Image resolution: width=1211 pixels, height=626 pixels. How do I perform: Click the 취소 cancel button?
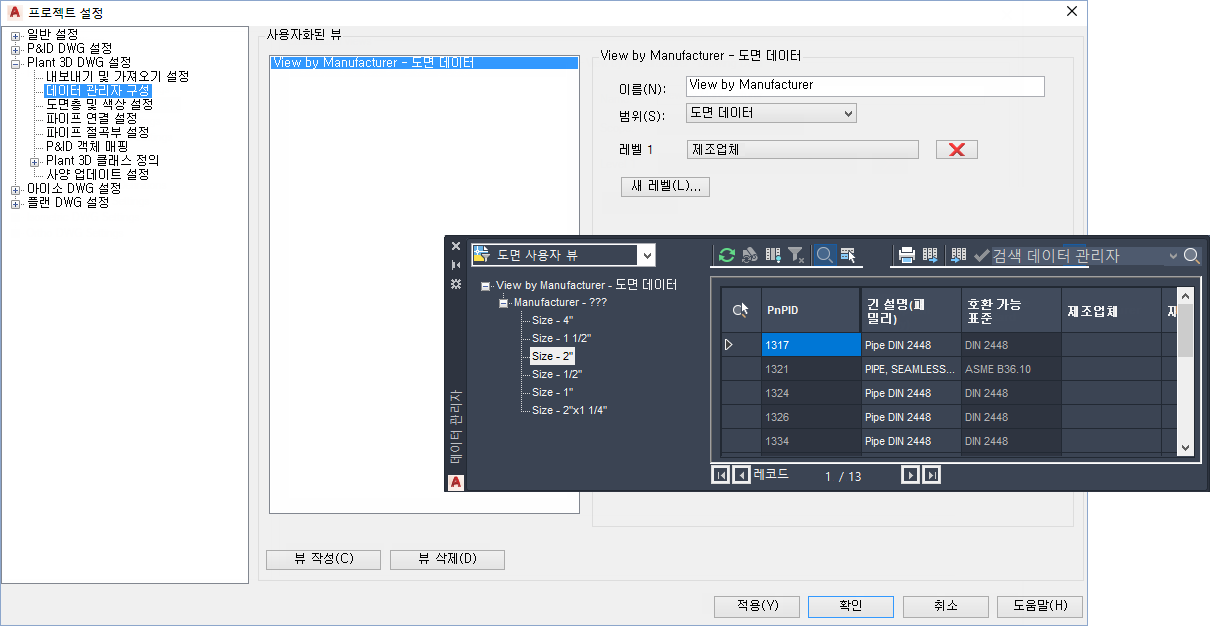(x=945, y=607)
